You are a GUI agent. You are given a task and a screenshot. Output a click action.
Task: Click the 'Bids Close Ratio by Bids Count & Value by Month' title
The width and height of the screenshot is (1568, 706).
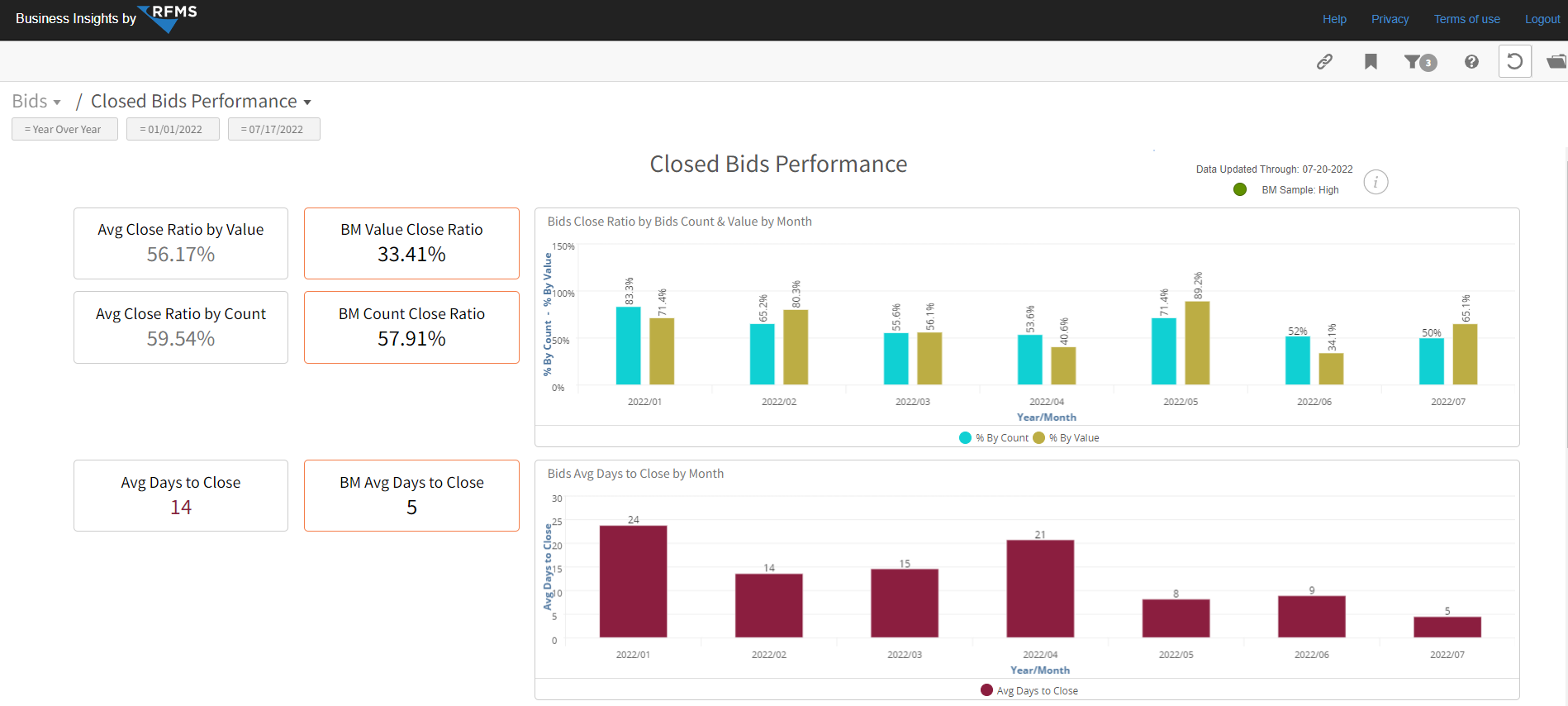[679, 222]
